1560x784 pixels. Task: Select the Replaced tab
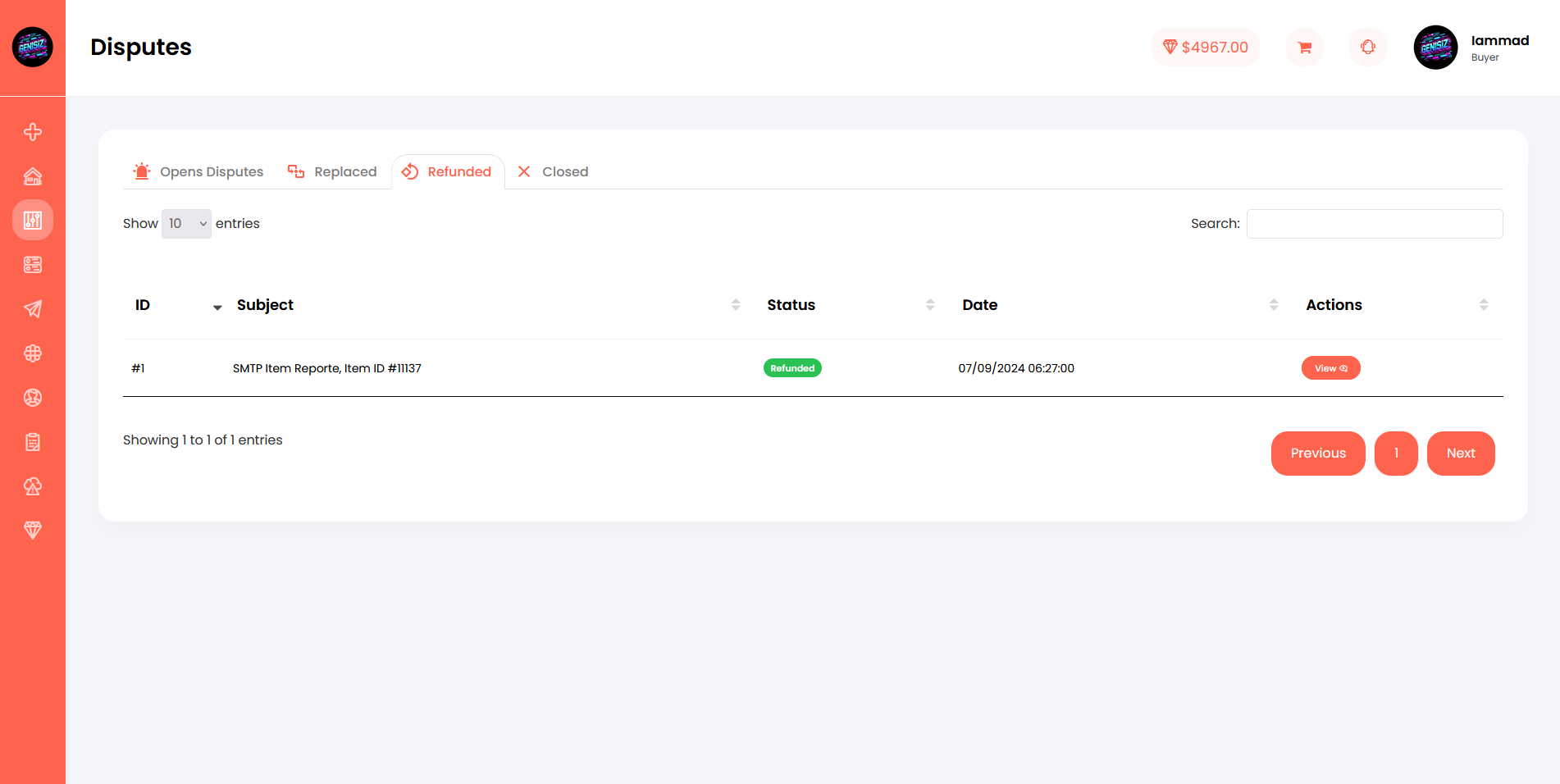point(332,172)
